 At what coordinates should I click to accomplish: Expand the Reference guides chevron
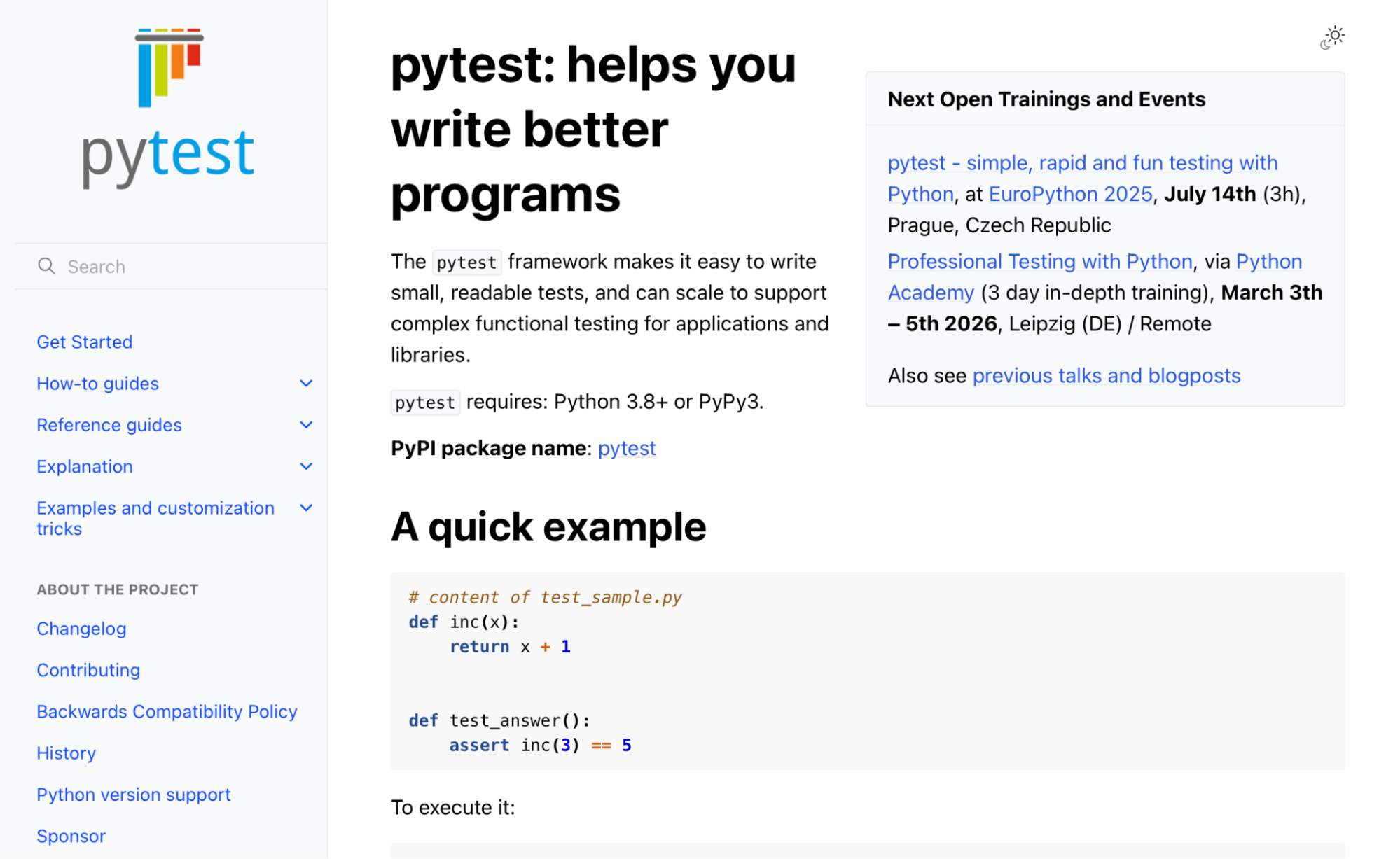click(306, 425)
